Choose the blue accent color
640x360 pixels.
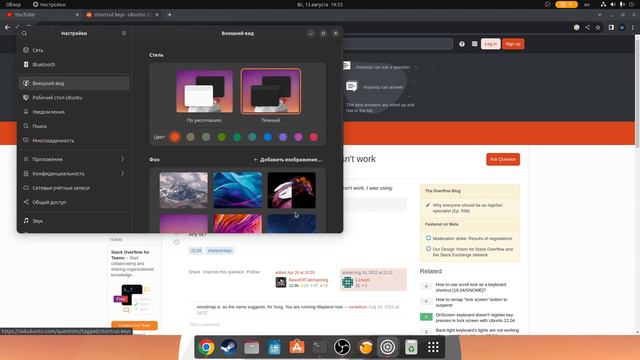(268, 137)
